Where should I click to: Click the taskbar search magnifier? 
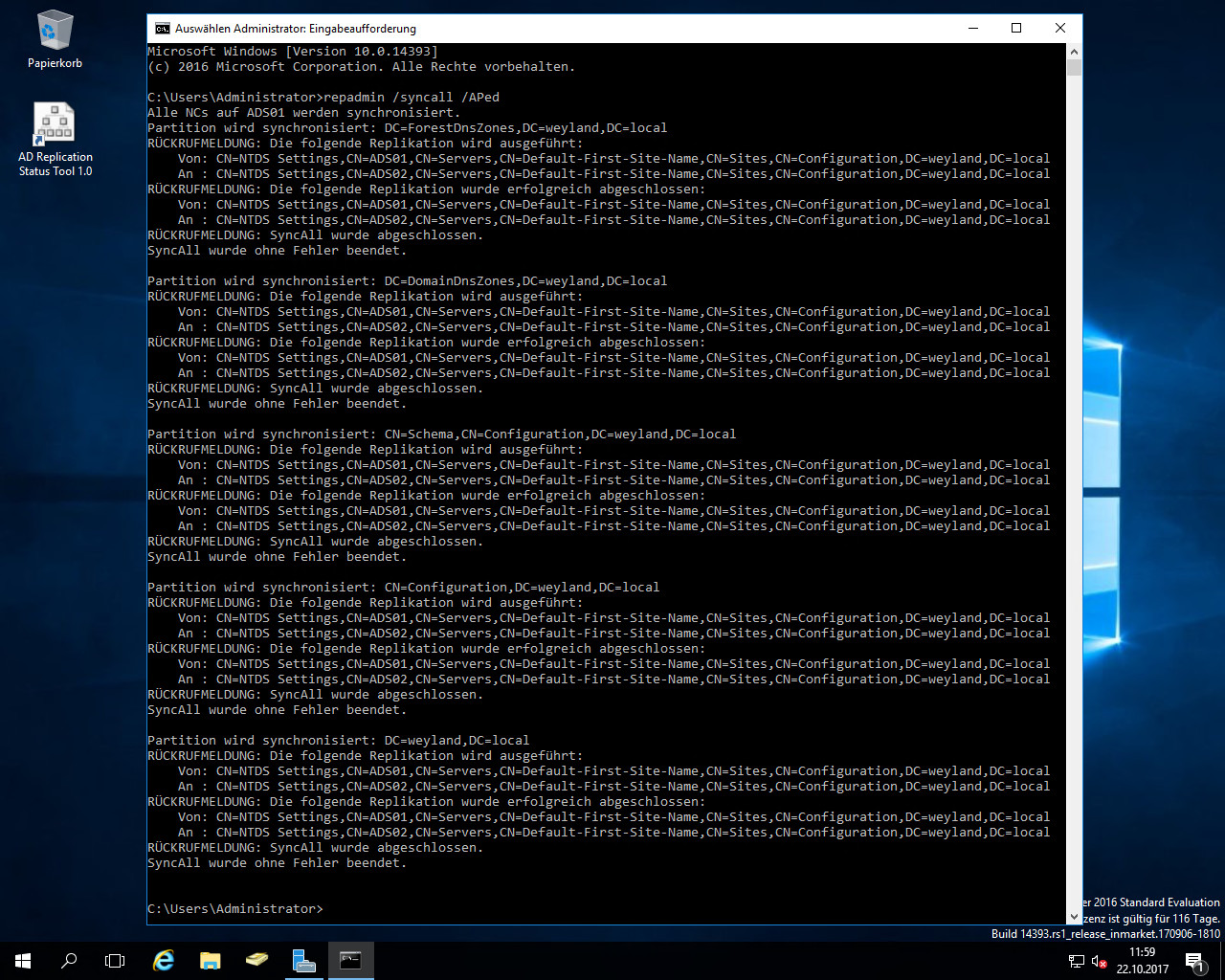tap(69, 961)
